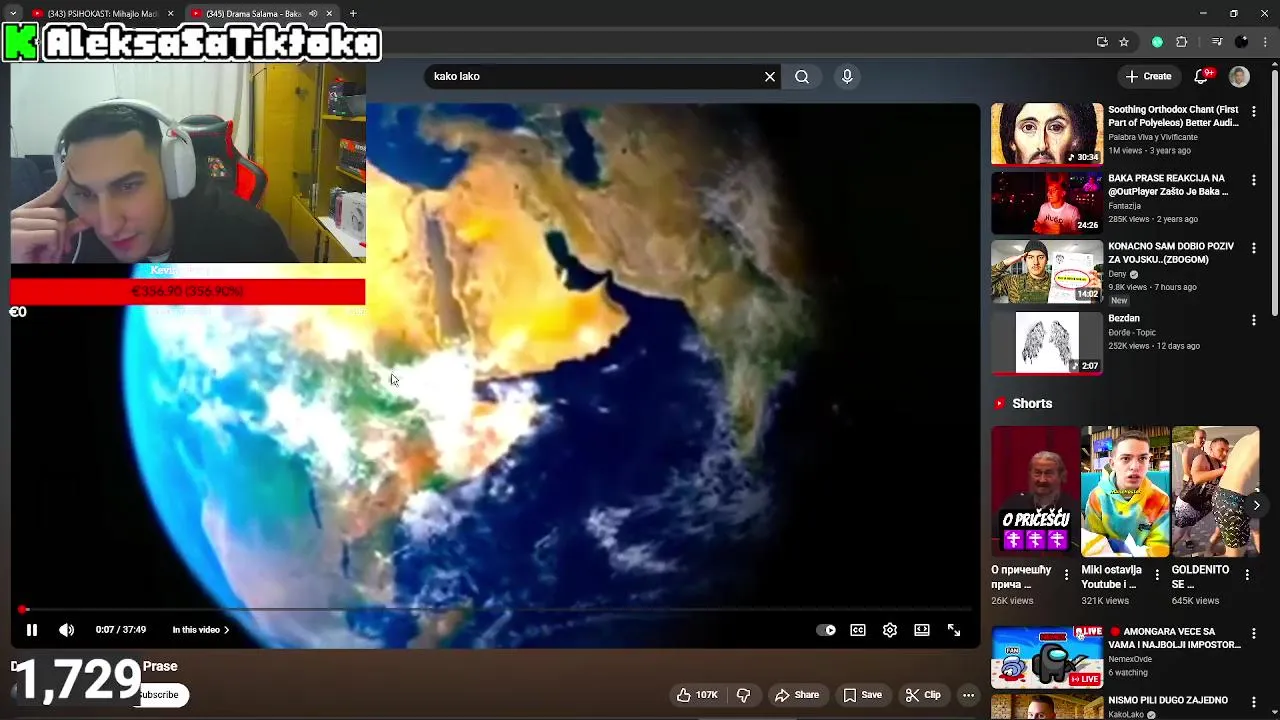The height and width of the screenshot is (720, 1280).
Task: Open the Chrome profile avatar
Action: pyautogui.click(x=1241, y=42)
